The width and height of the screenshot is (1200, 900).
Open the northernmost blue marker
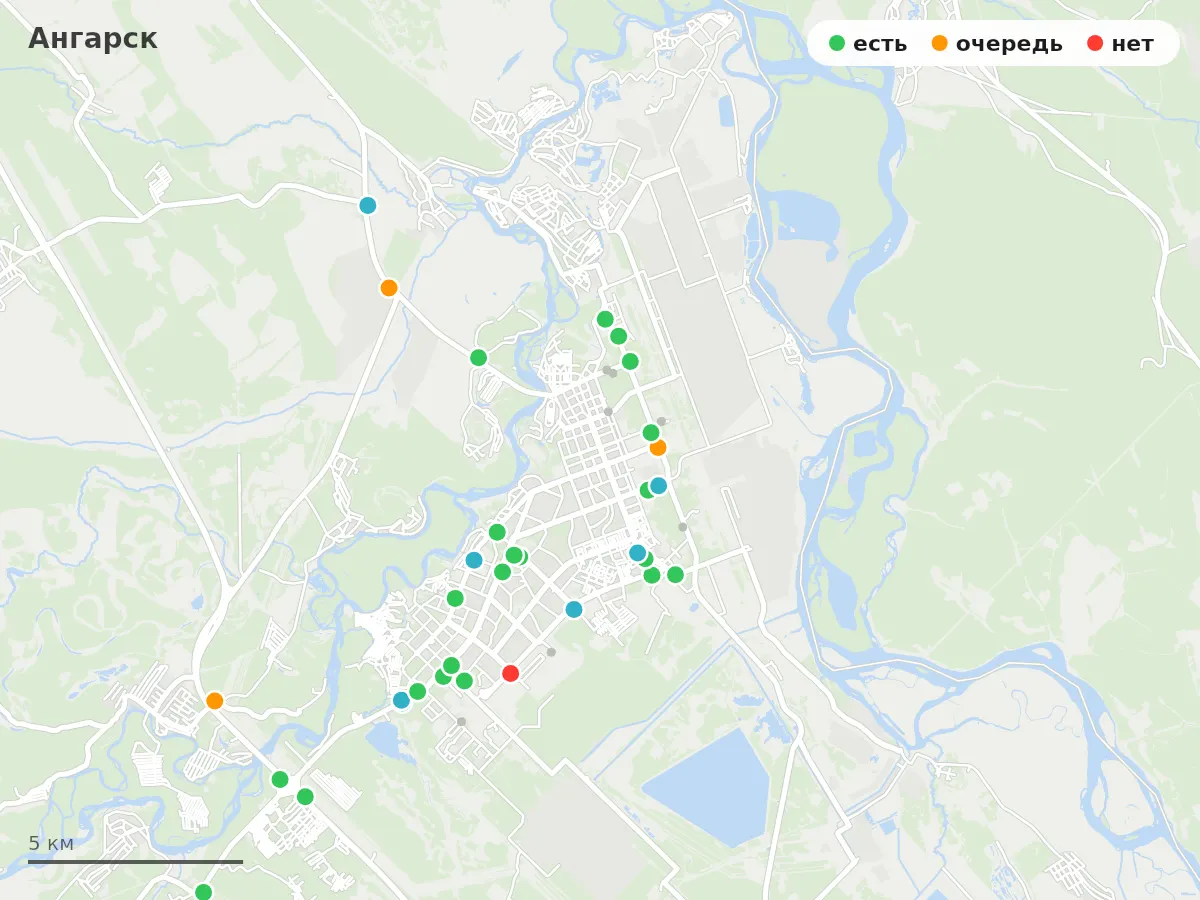click(x=368, y=205)
